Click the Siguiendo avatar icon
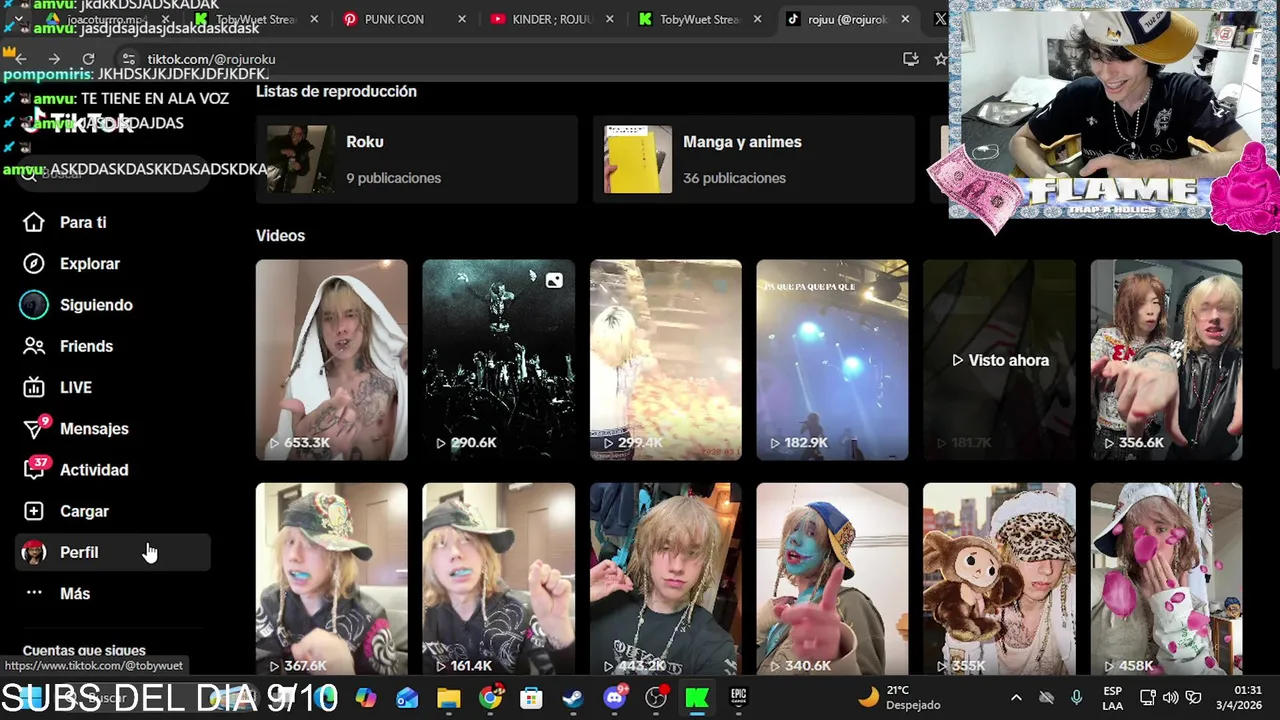 point(34,305)
